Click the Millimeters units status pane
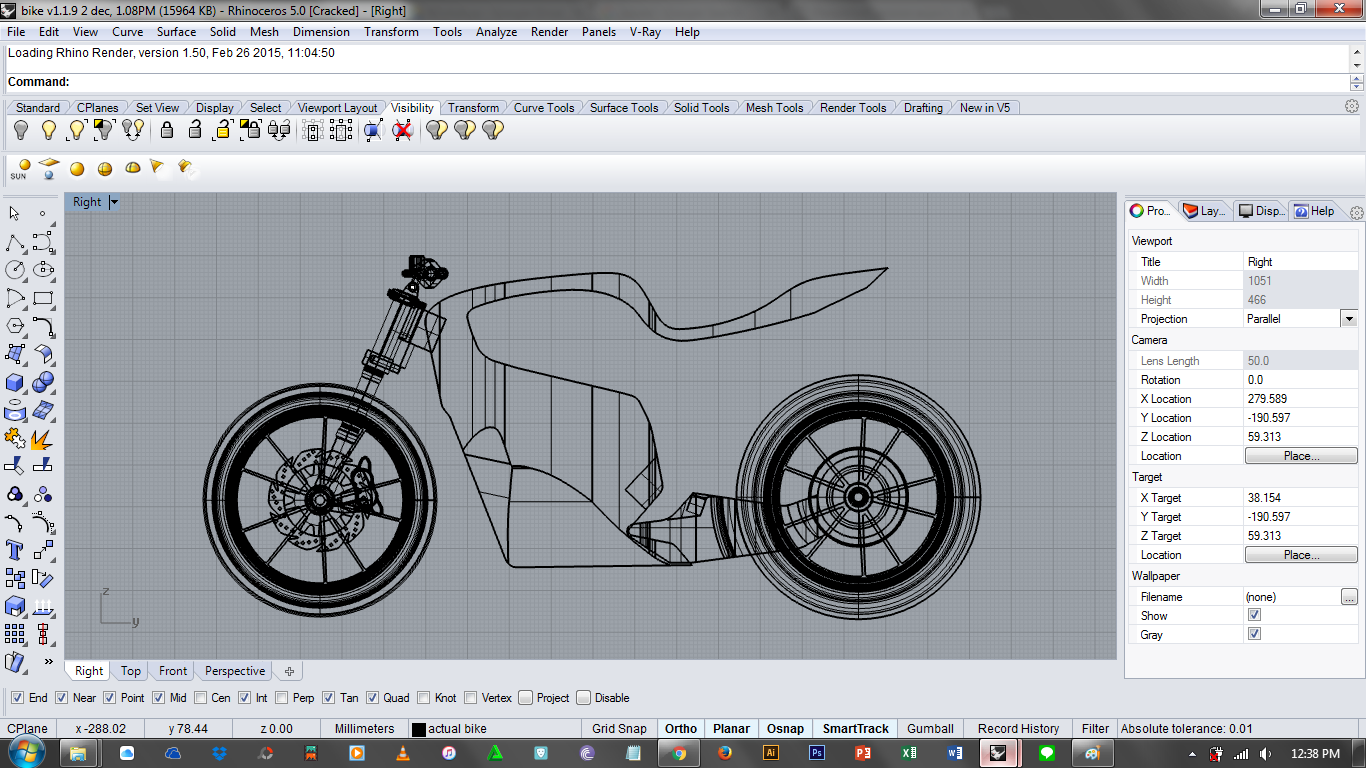 [x=364, y=729]
